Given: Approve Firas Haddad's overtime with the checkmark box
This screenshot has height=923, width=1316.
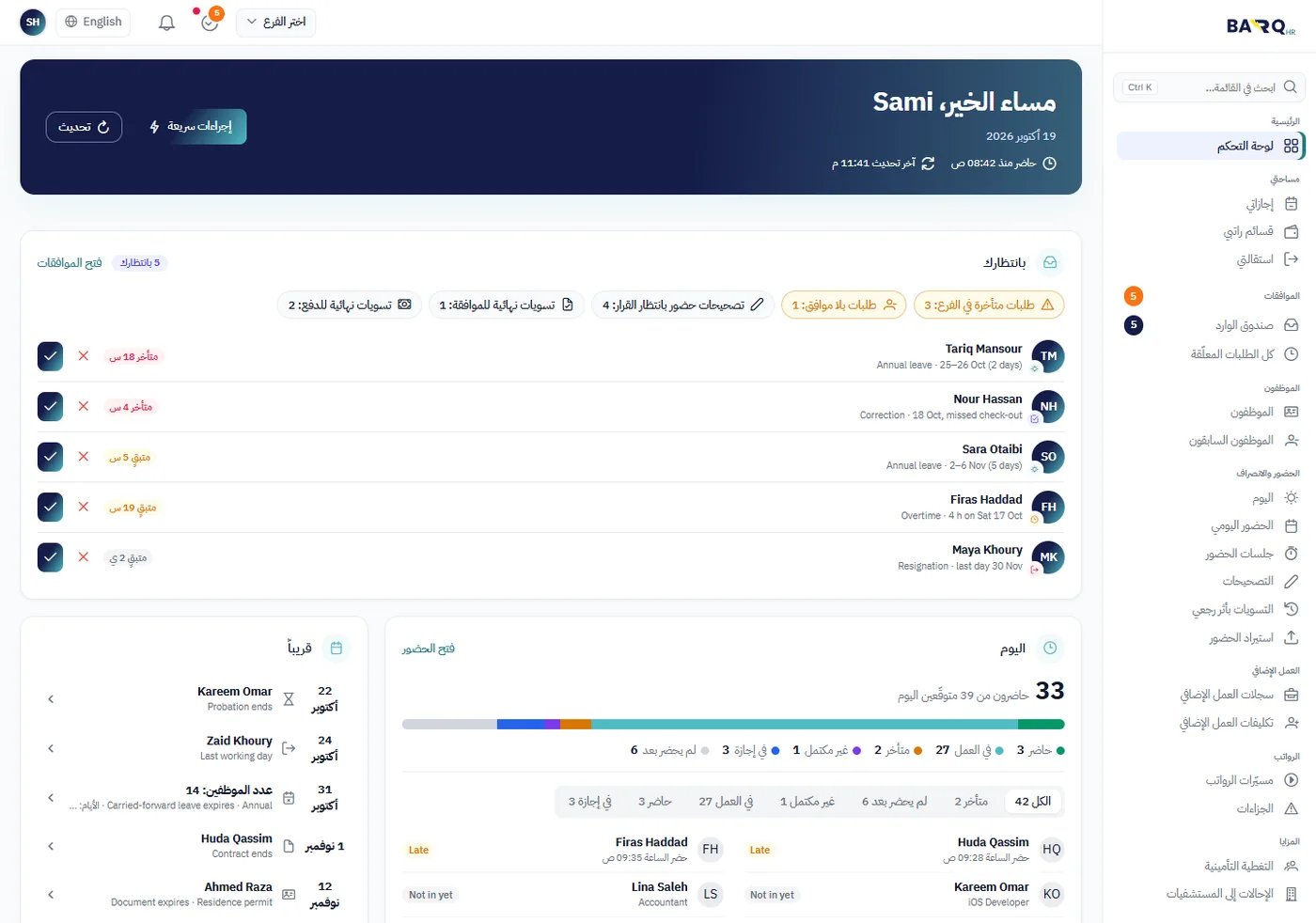Looking at the screenshot, I should click(51, 507).
